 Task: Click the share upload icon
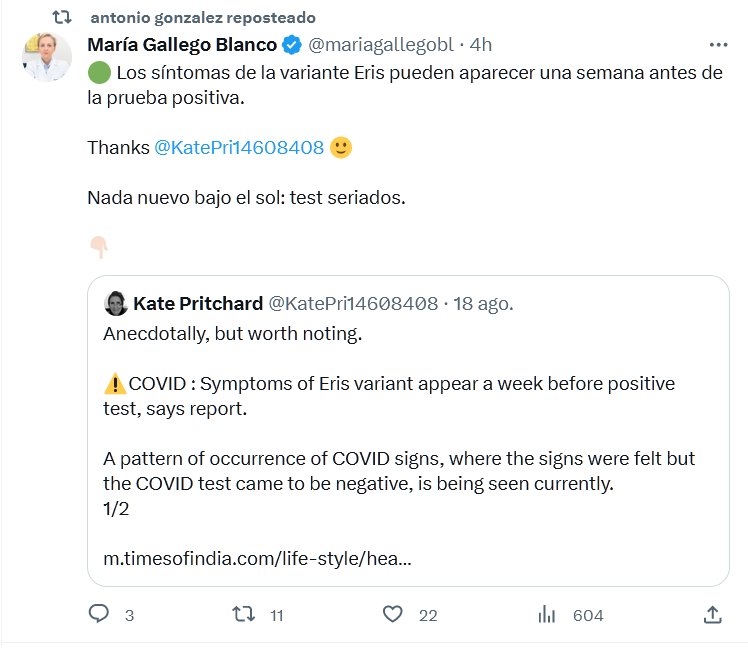click(712, 614)
